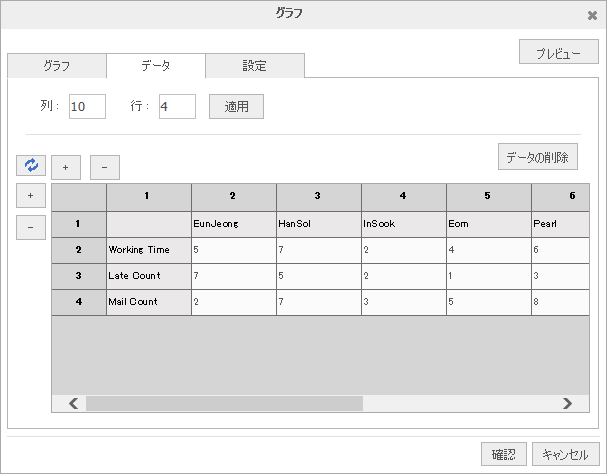This screenshot has width=607, height=474.
Task: Cancel the dialog with キャンセル
Action: [x=565, y=453]
